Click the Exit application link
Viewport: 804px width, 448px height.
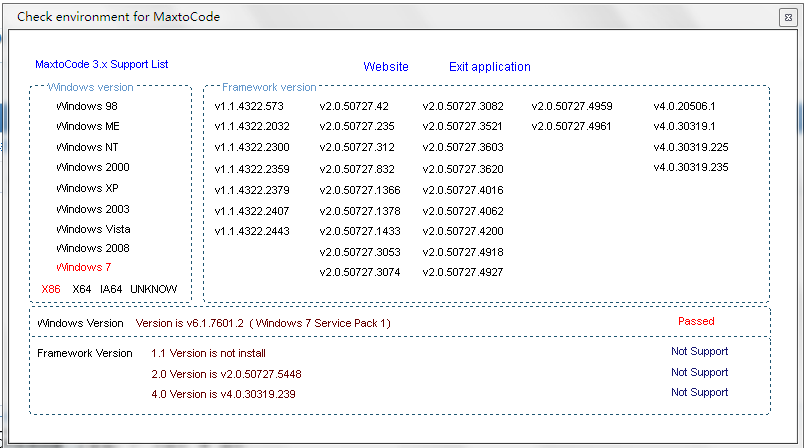tap(490, 67)
